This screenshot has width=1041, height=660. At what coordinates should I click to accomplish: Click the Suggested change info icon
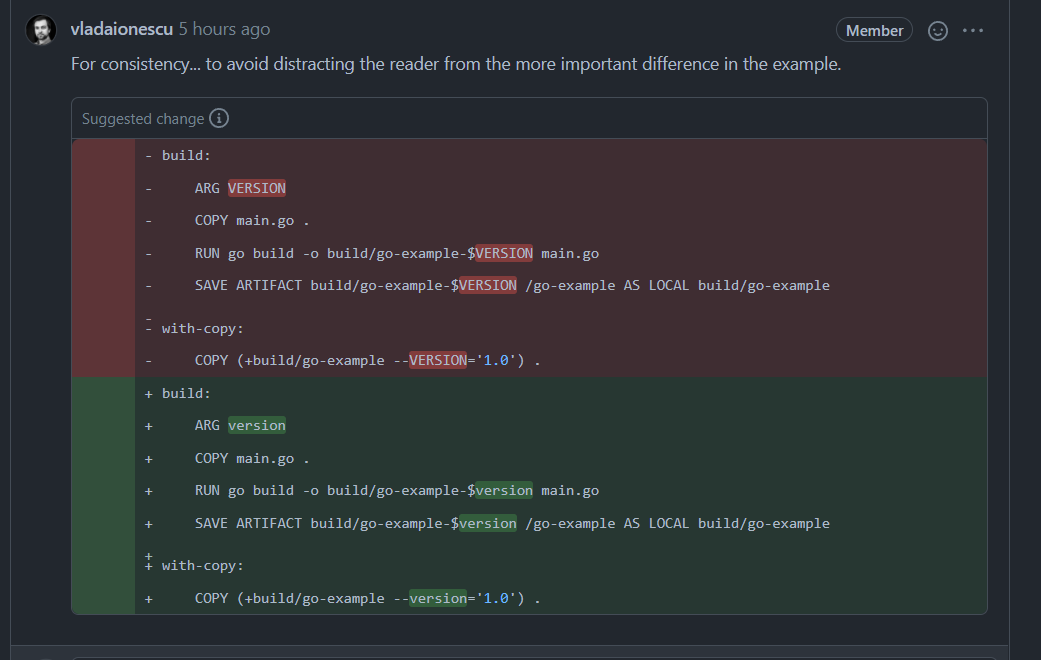(218, 117)
